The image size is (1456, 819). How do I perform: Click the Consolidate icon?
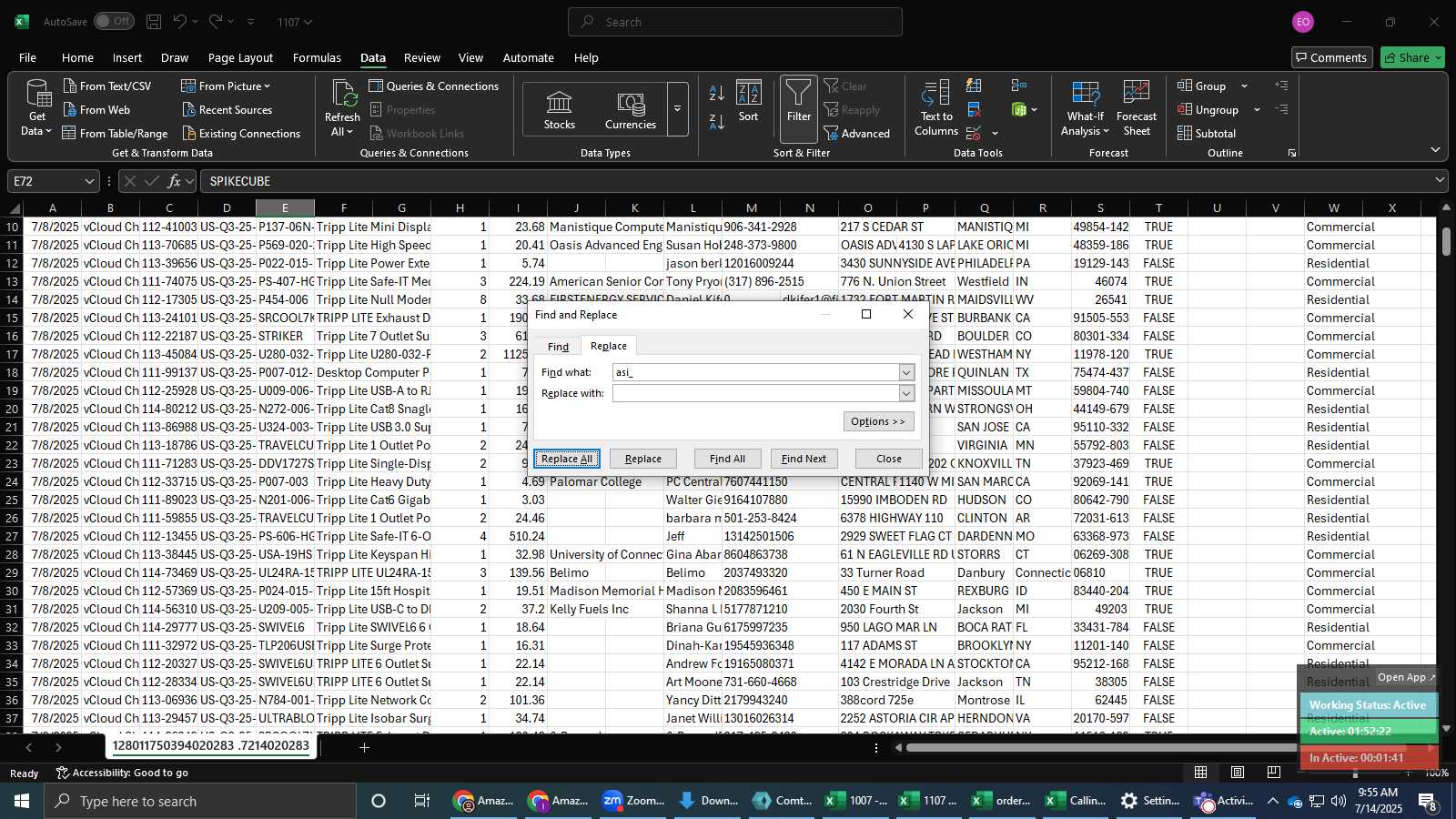coord(1018,86)
